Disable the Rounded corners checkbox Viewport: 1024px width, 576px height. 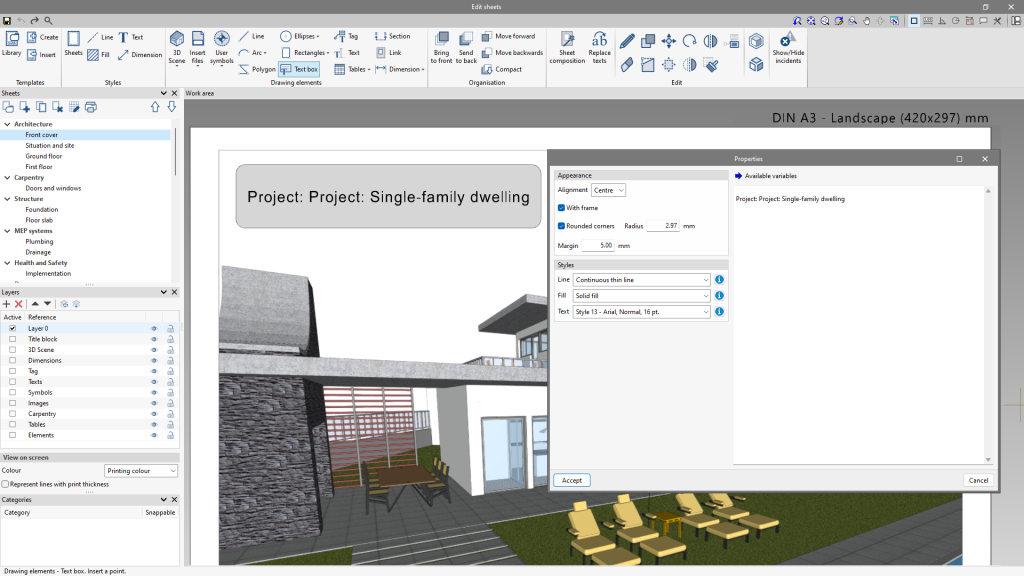click(x=562, y=226)
